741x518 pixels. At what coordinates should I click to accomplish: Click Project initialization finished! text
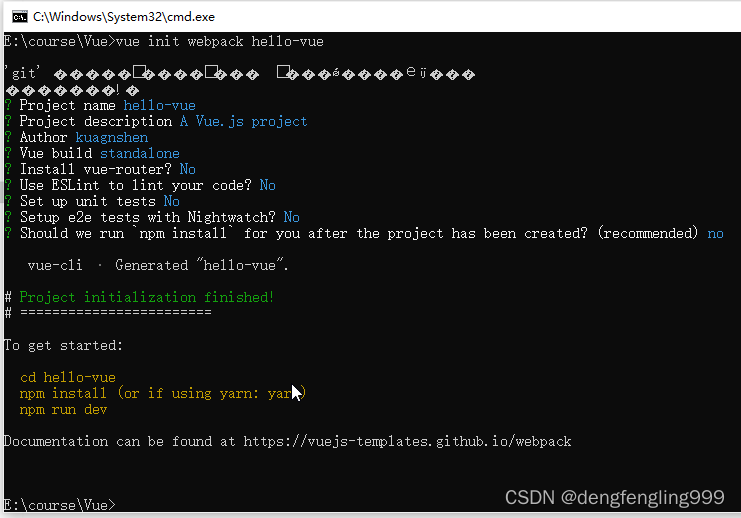click(x=146, y=297)
